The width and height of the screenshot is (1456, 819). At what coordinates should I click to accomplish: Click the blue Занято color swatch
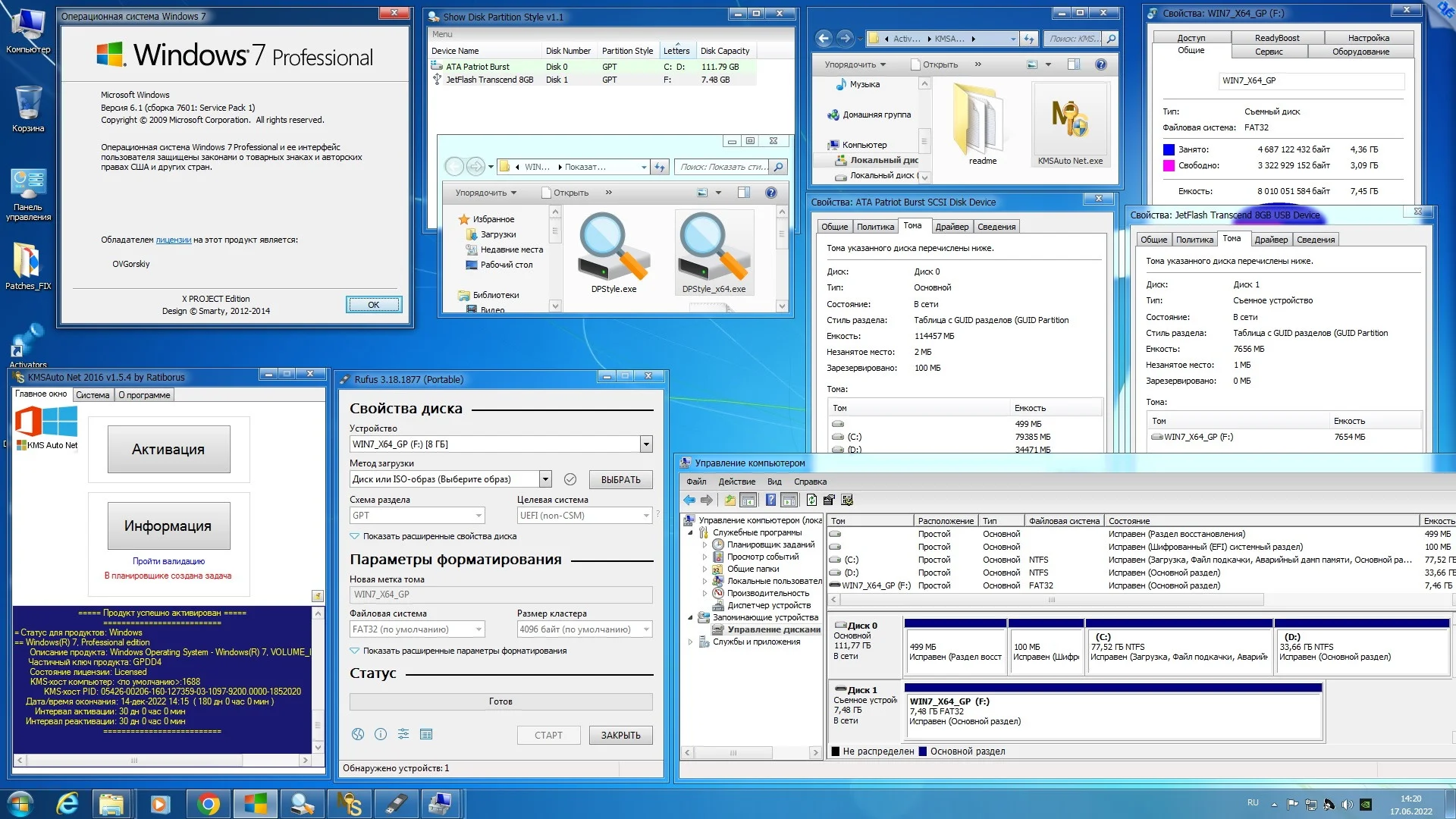pyautogui.click(x=1169, y=149)
